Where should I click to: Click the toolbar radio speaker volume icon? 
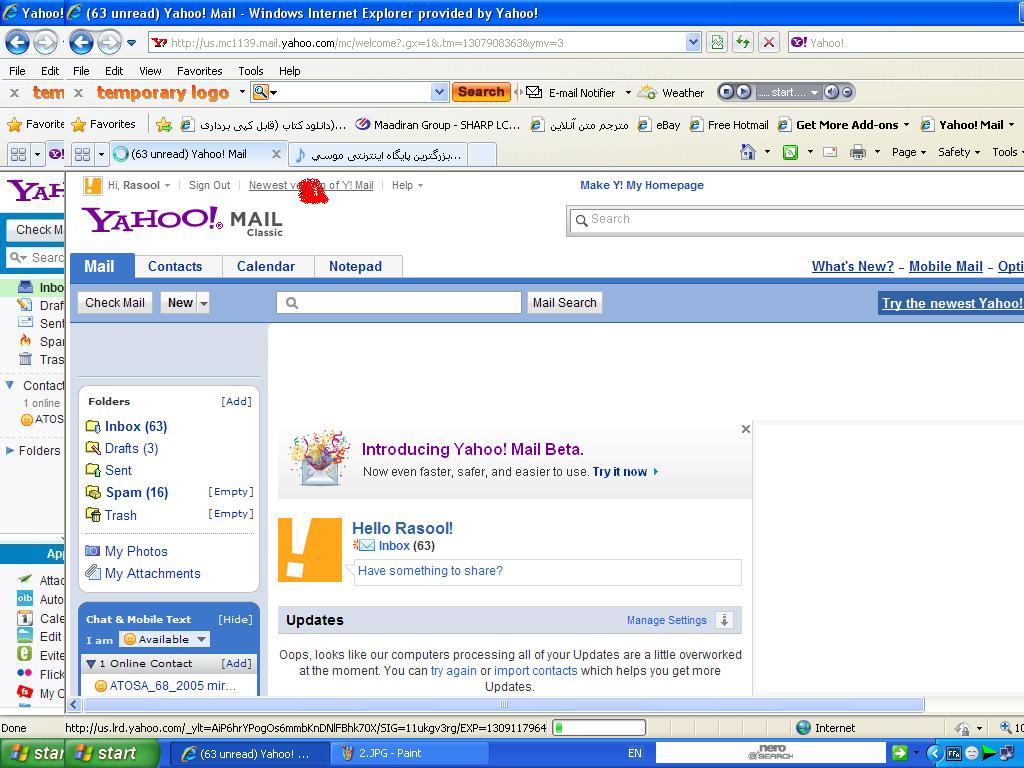[x=831, y=92]
